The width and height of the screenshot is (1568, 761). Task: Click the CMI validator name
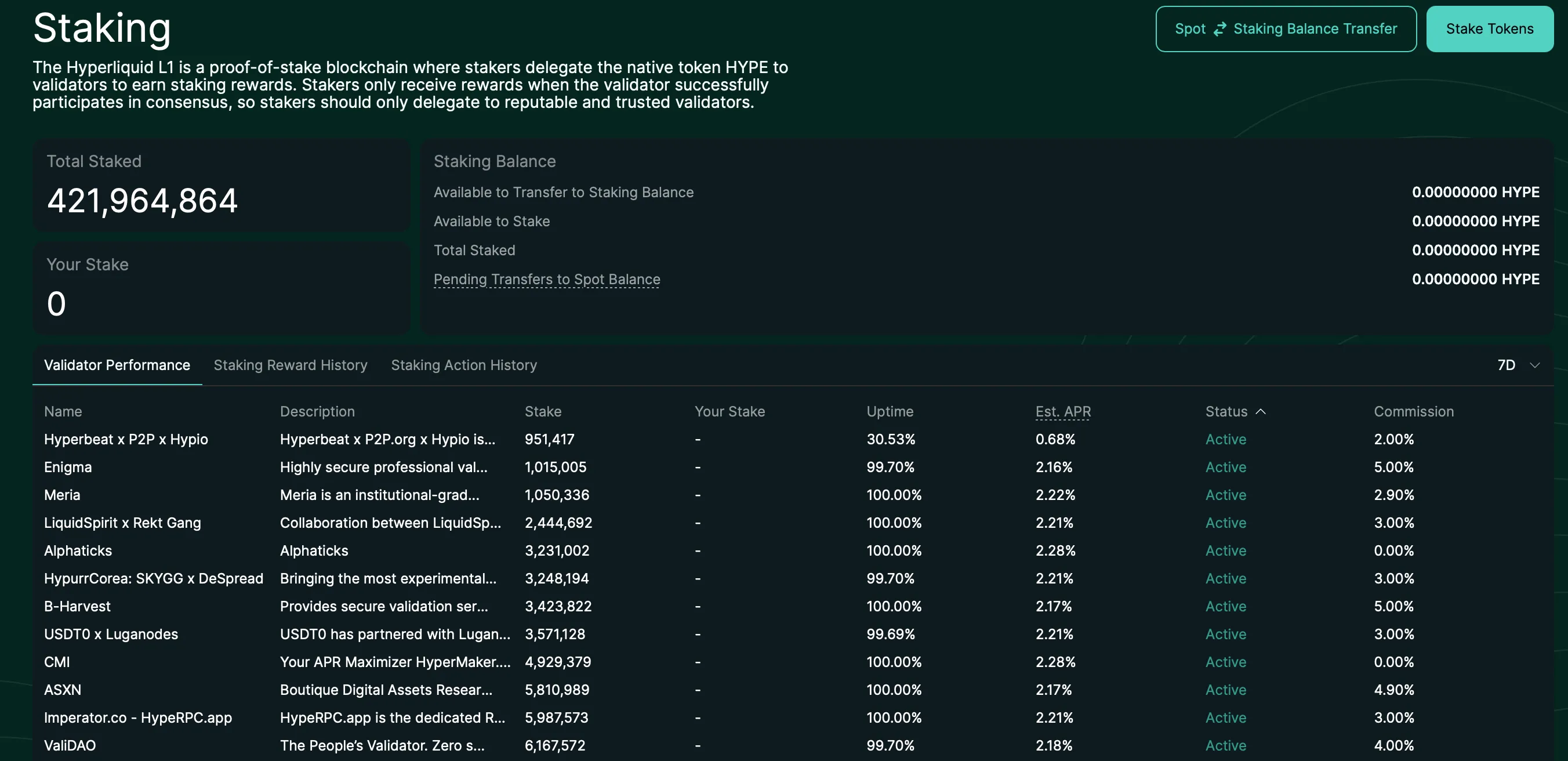click(x=57, y=662)
